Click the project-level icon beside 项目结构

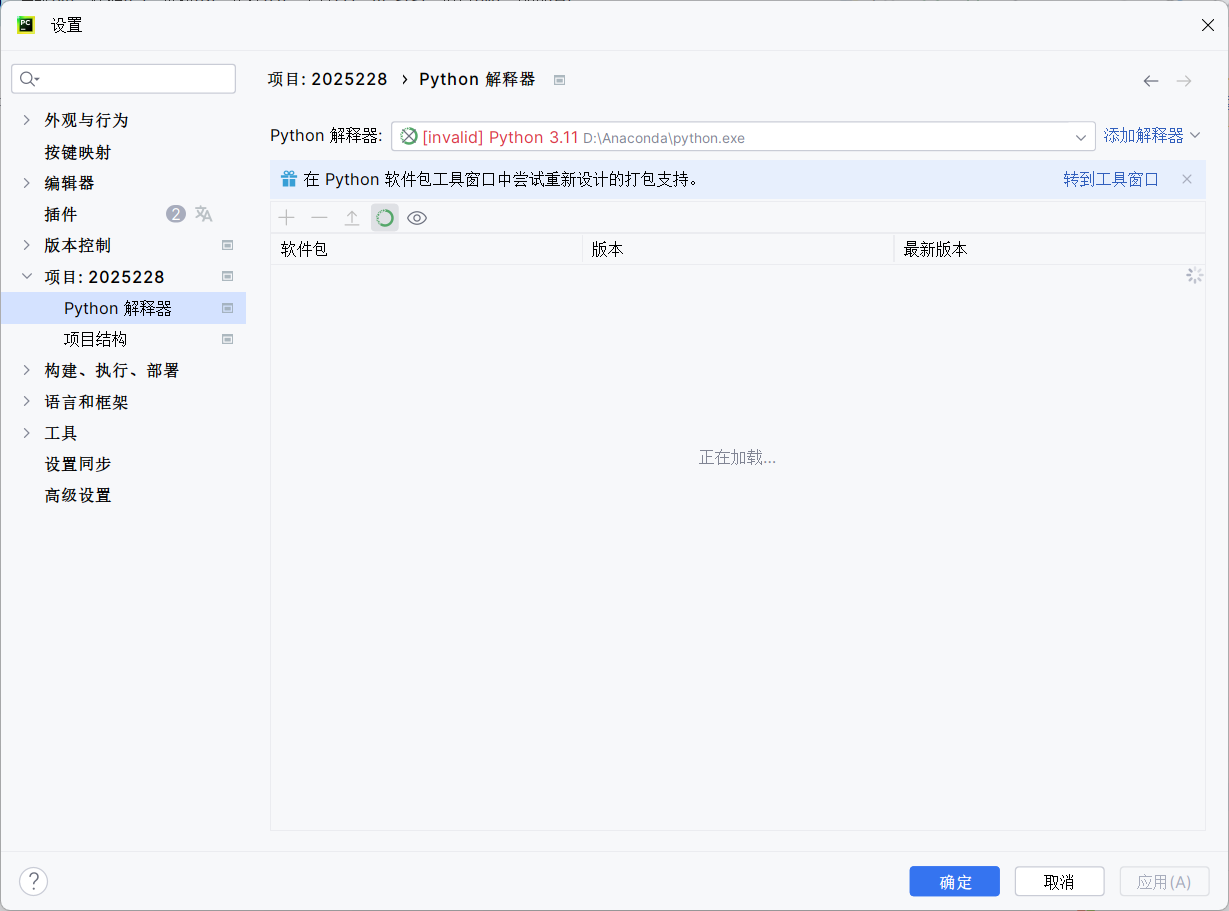coord(228,339)
